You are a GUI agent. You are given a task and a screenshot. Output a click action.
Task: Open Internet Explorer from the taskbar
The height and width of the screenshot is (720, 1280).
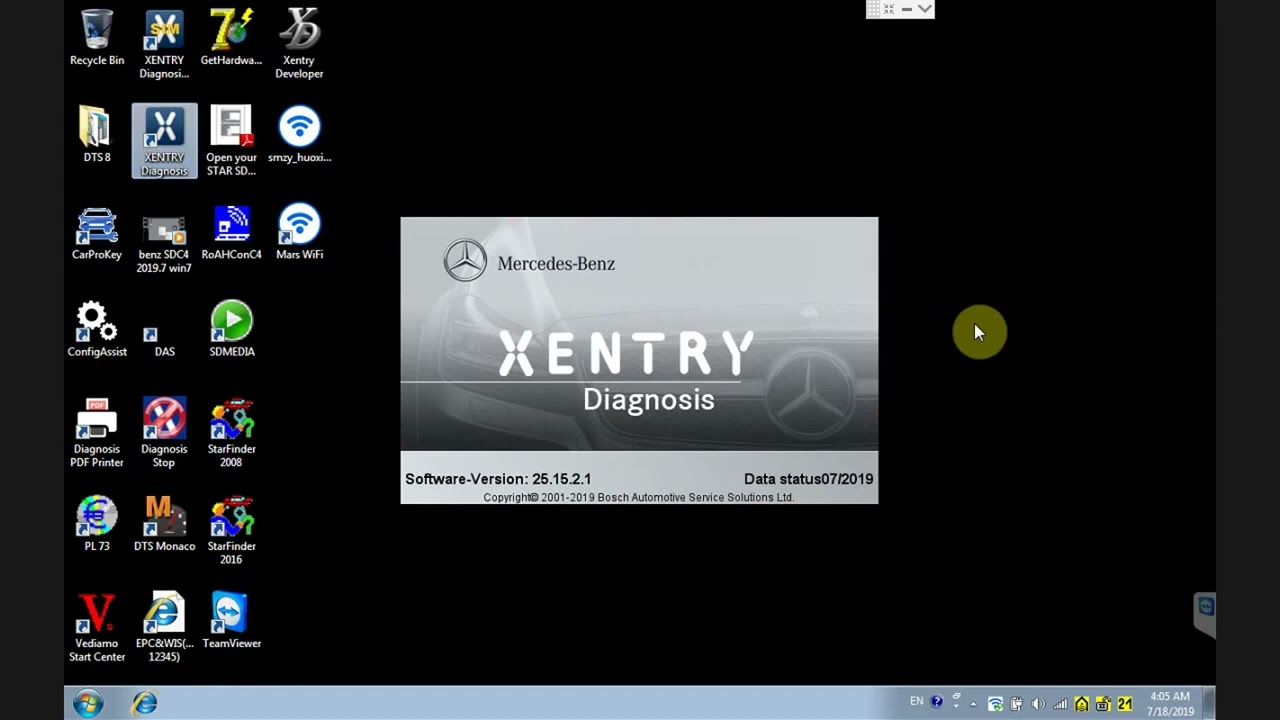145,703
